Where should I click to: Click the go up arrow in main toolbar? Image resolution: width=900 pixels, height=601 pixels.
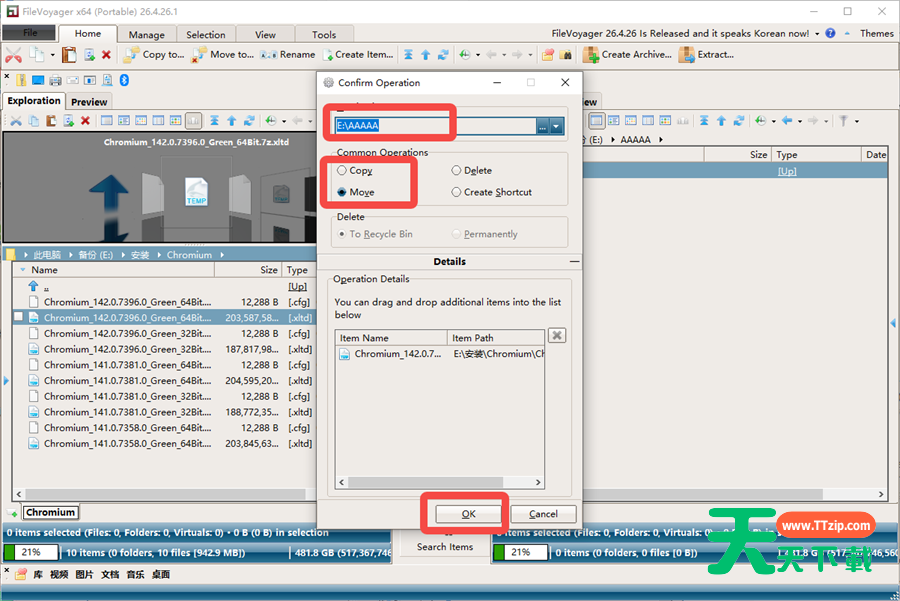click(425, 55)
